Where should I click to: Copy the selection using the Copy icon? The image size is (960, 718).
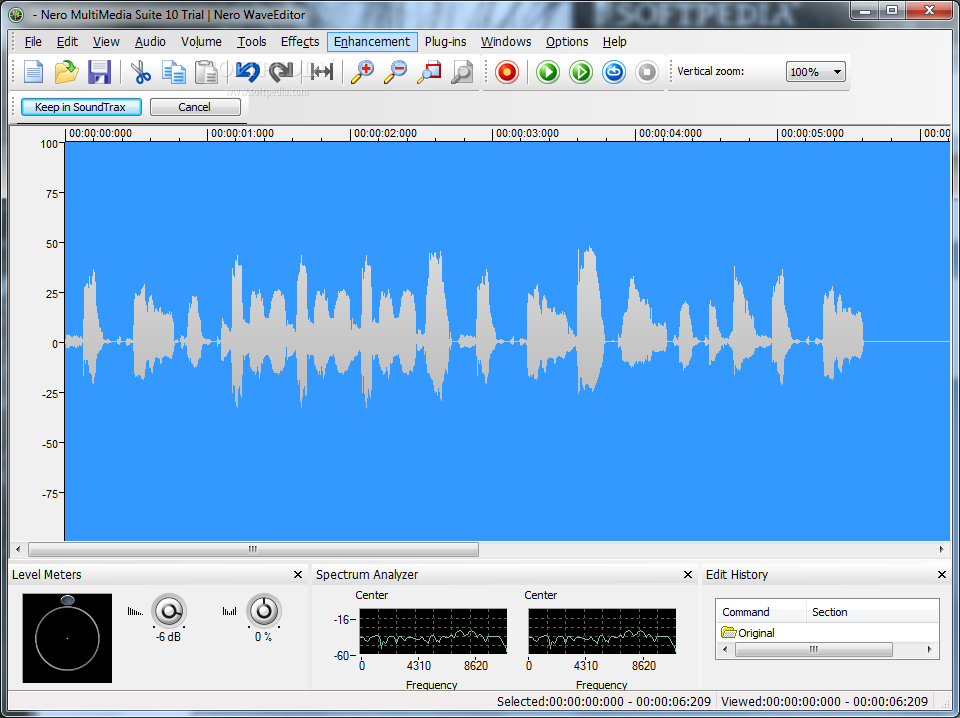click(174, 72)
